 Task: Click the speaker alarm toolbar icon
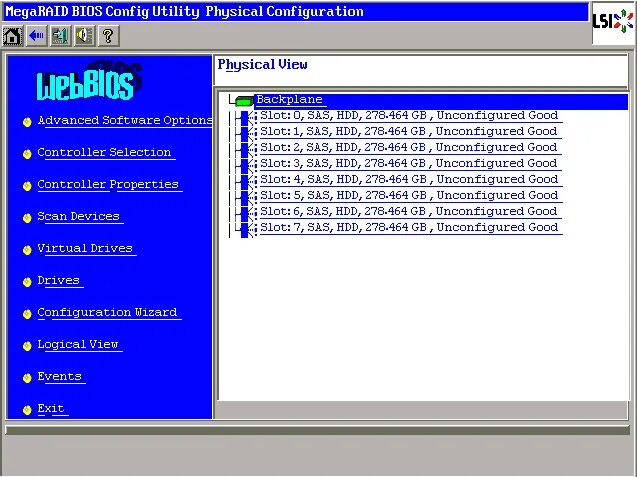click(x=84, y=36)
